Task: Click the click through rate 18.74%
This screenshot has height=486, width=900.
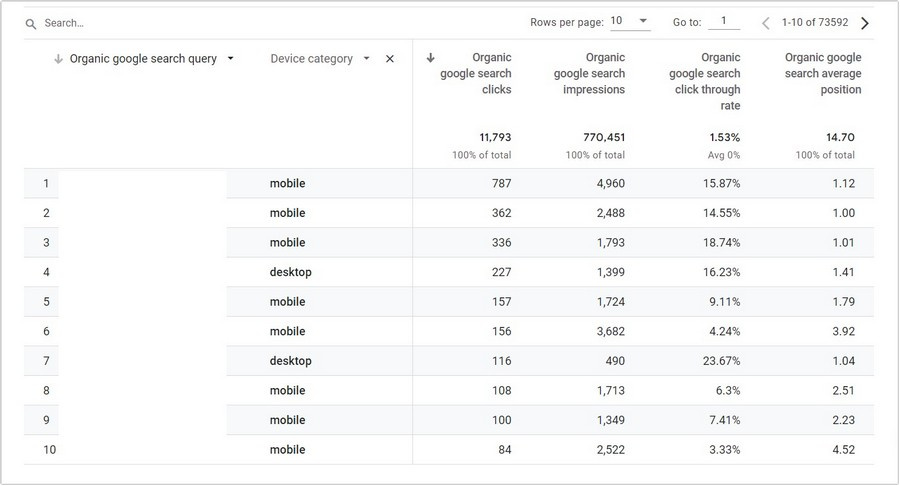Action: [721, 243]
